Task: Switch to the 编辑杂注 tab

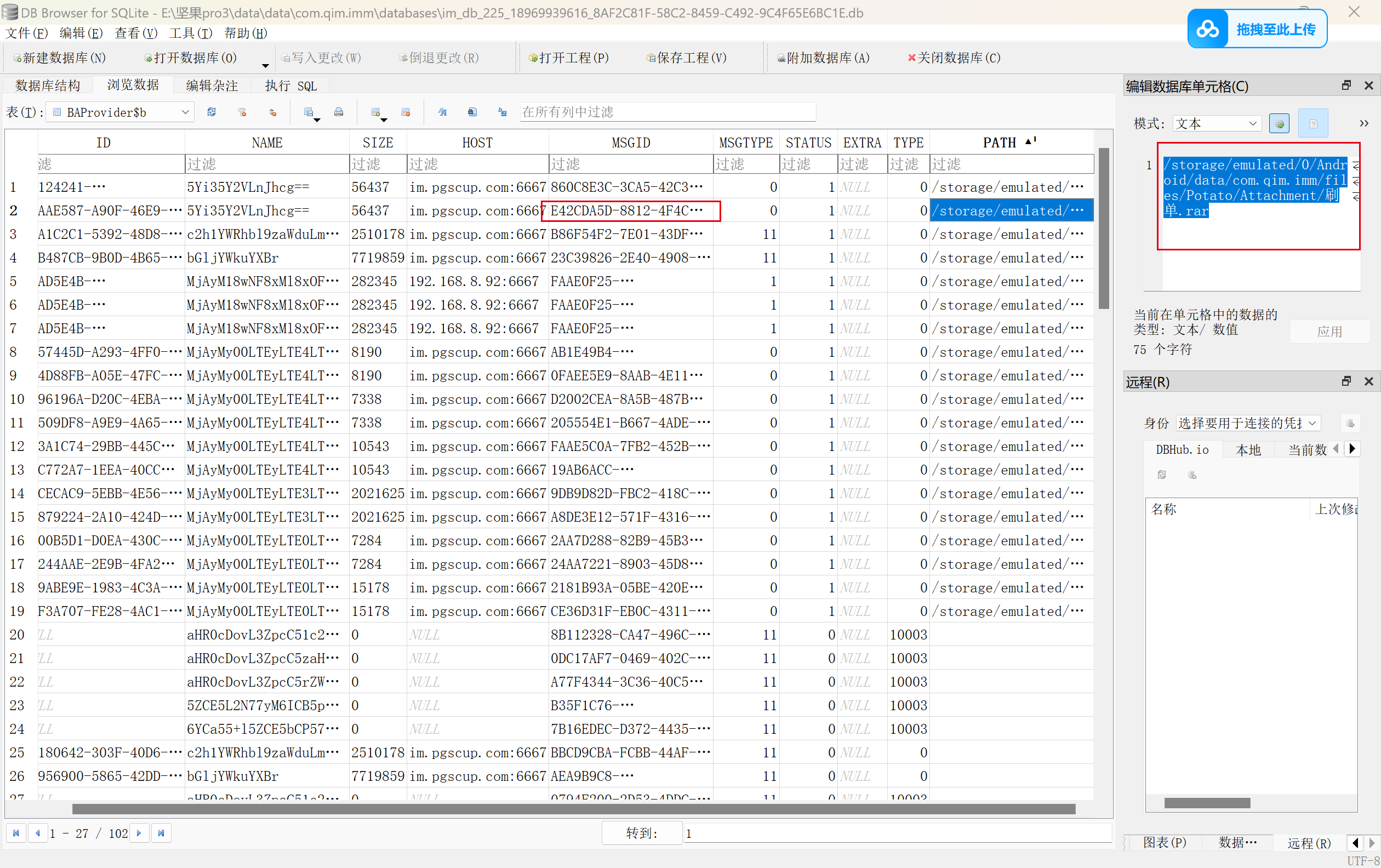Action: point(212,85)
